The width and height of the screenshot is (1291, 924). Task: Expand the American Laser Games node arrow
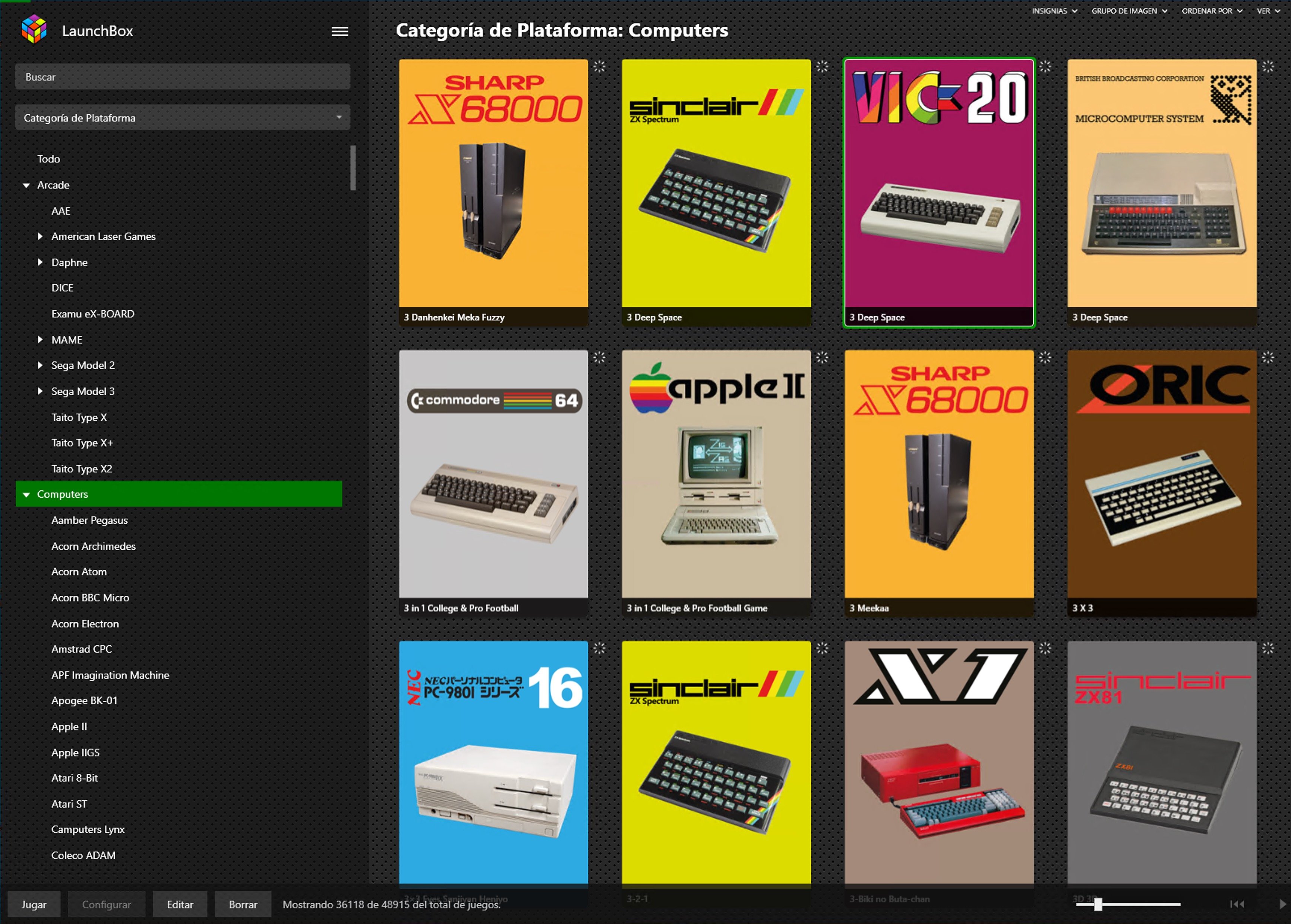[40, 236]
